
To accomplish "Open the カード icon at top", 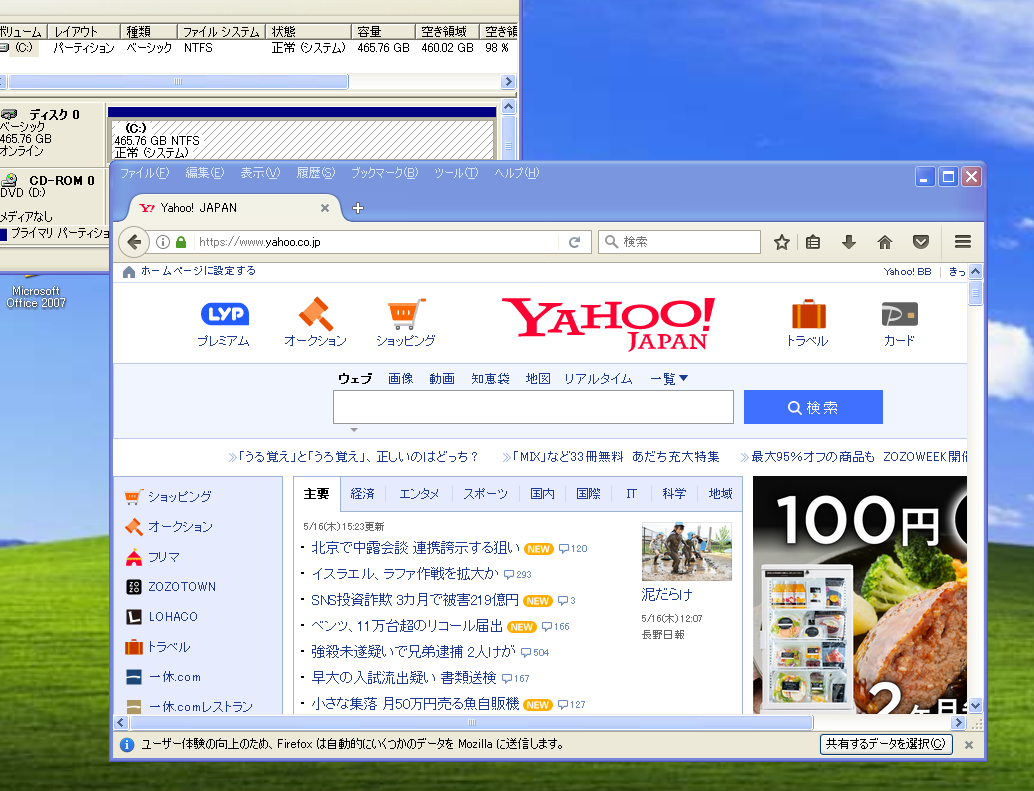I will (899, 314).
